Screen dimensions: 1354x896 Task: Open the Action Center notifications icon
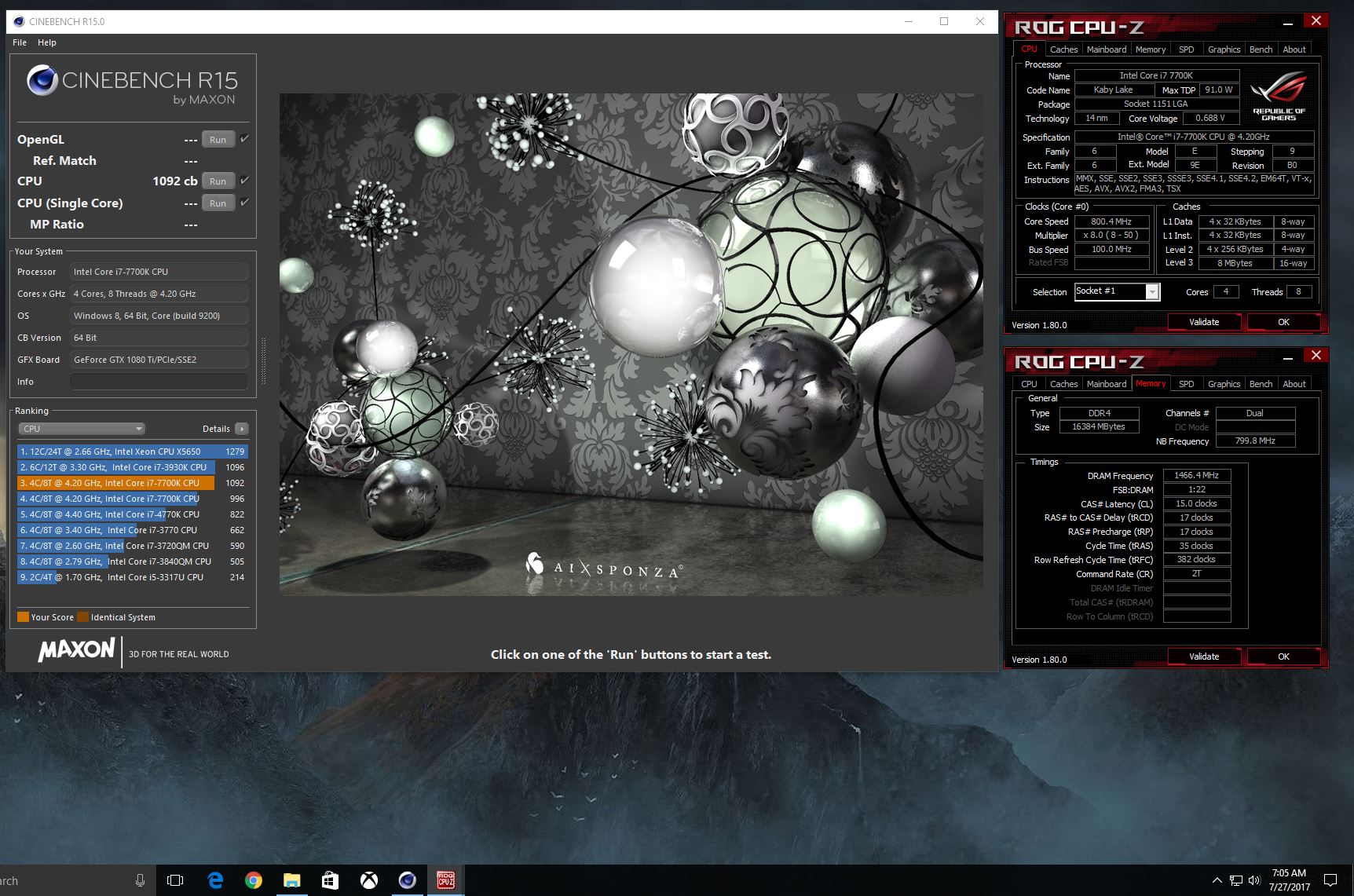point(1330,880)
